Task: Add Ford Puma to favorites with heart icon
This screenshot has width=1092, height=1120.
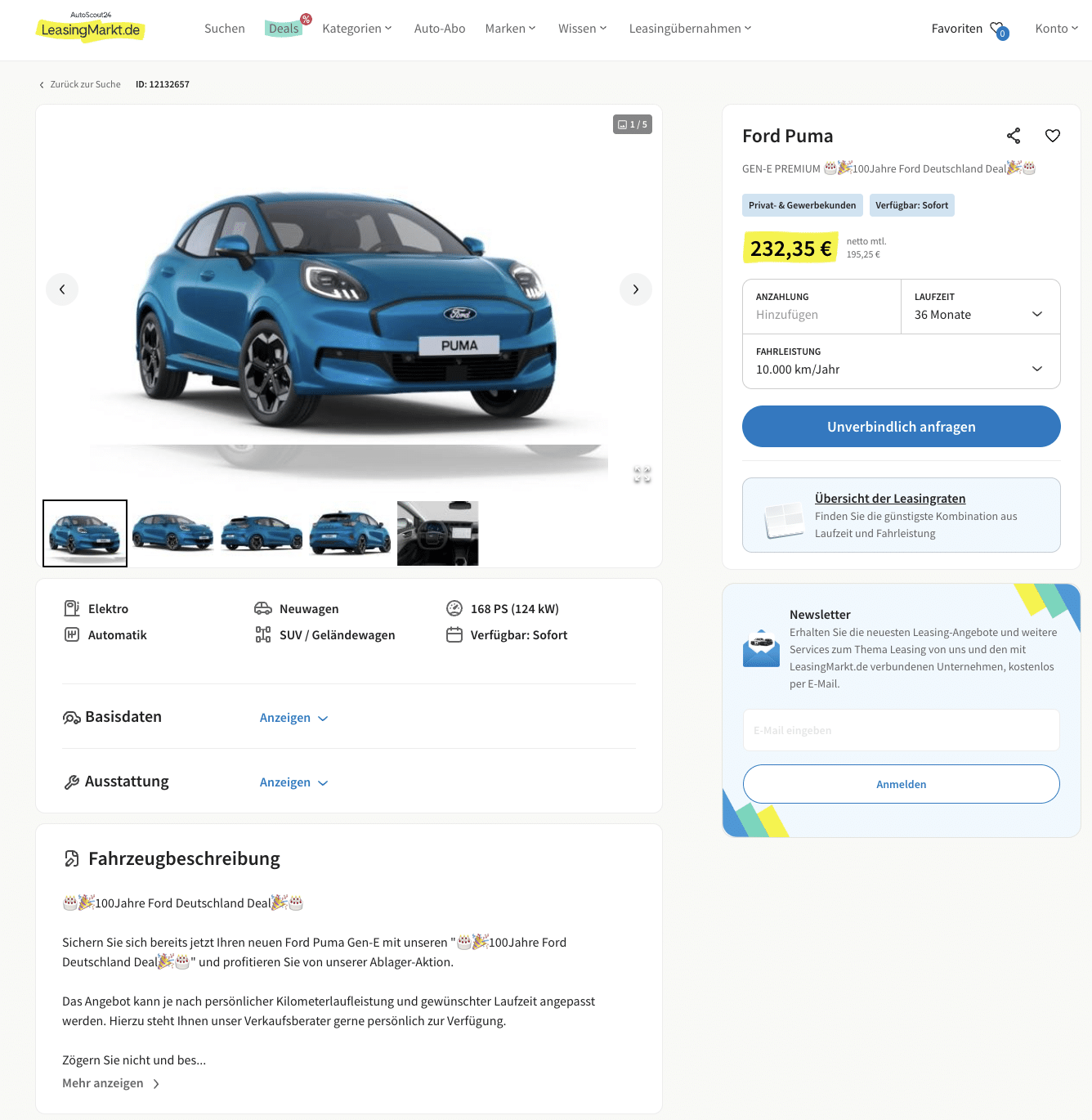Action: pyautogui.click(x=1053, y=136)
